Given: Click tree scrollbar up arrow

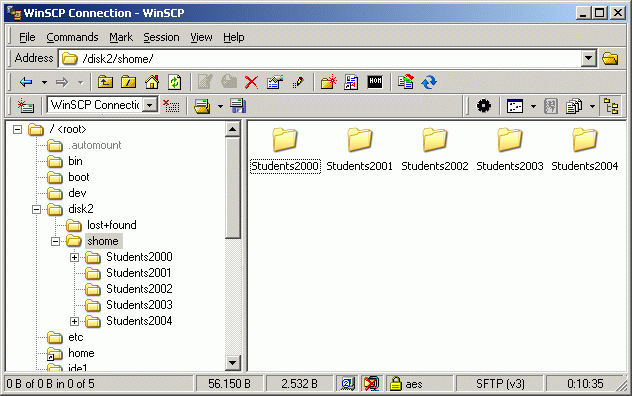Looking at the screenshot, I should point(233,129).
